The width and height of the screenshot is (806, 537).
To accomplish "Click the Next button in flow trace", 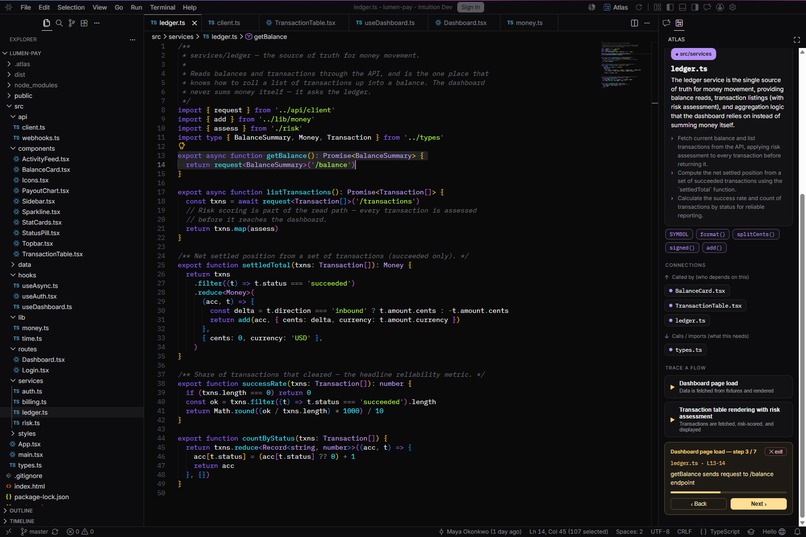I will (758, 504).
